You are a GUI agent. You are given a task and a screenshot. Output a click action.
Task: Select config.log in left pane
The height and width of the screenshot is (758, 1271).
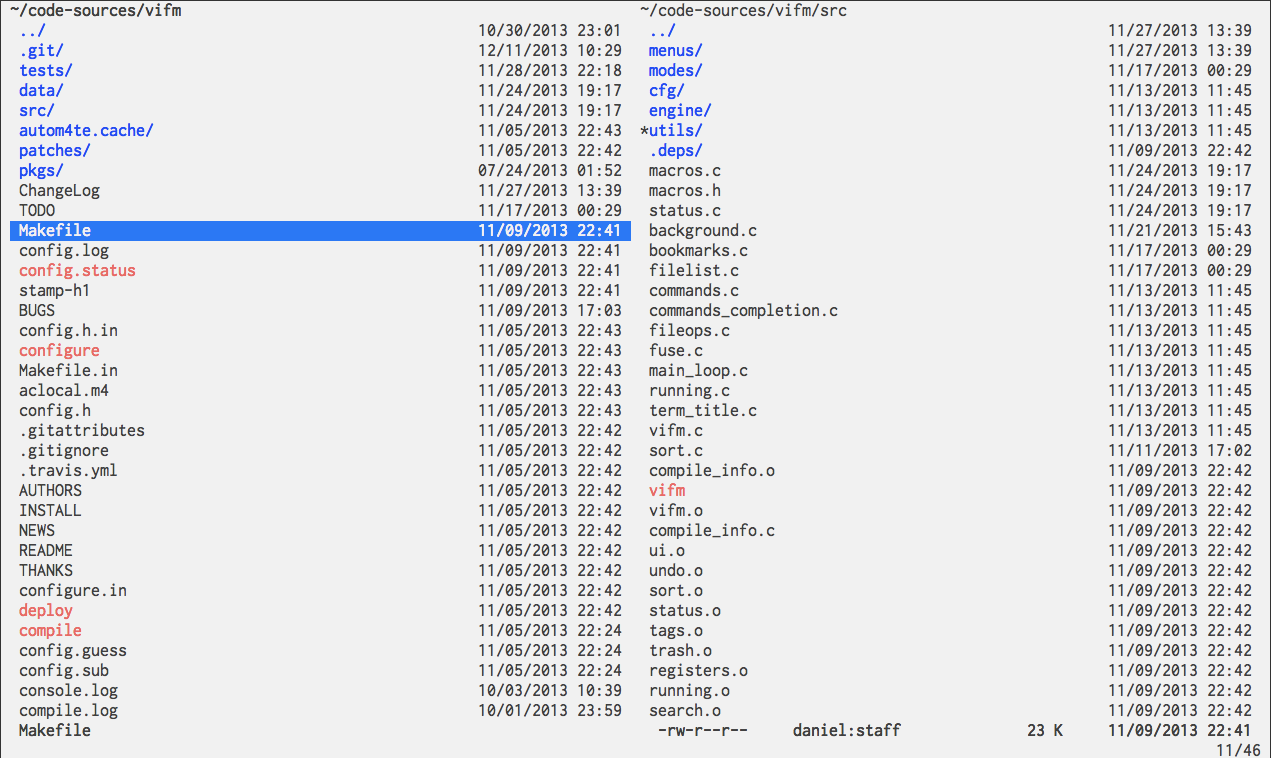(x=64, y=250)
